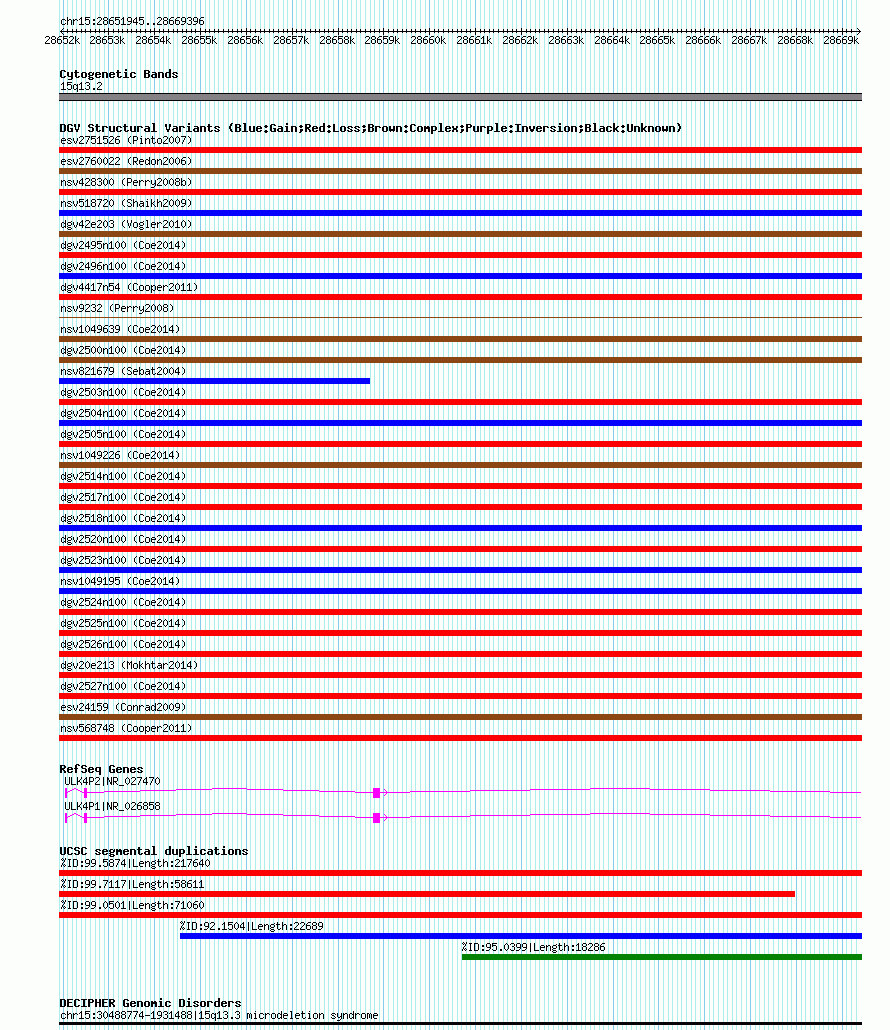Select the %ID:99.5874|Length:217640 label
The height and width of the screenshot is (1030, 890).
point(135,864)
